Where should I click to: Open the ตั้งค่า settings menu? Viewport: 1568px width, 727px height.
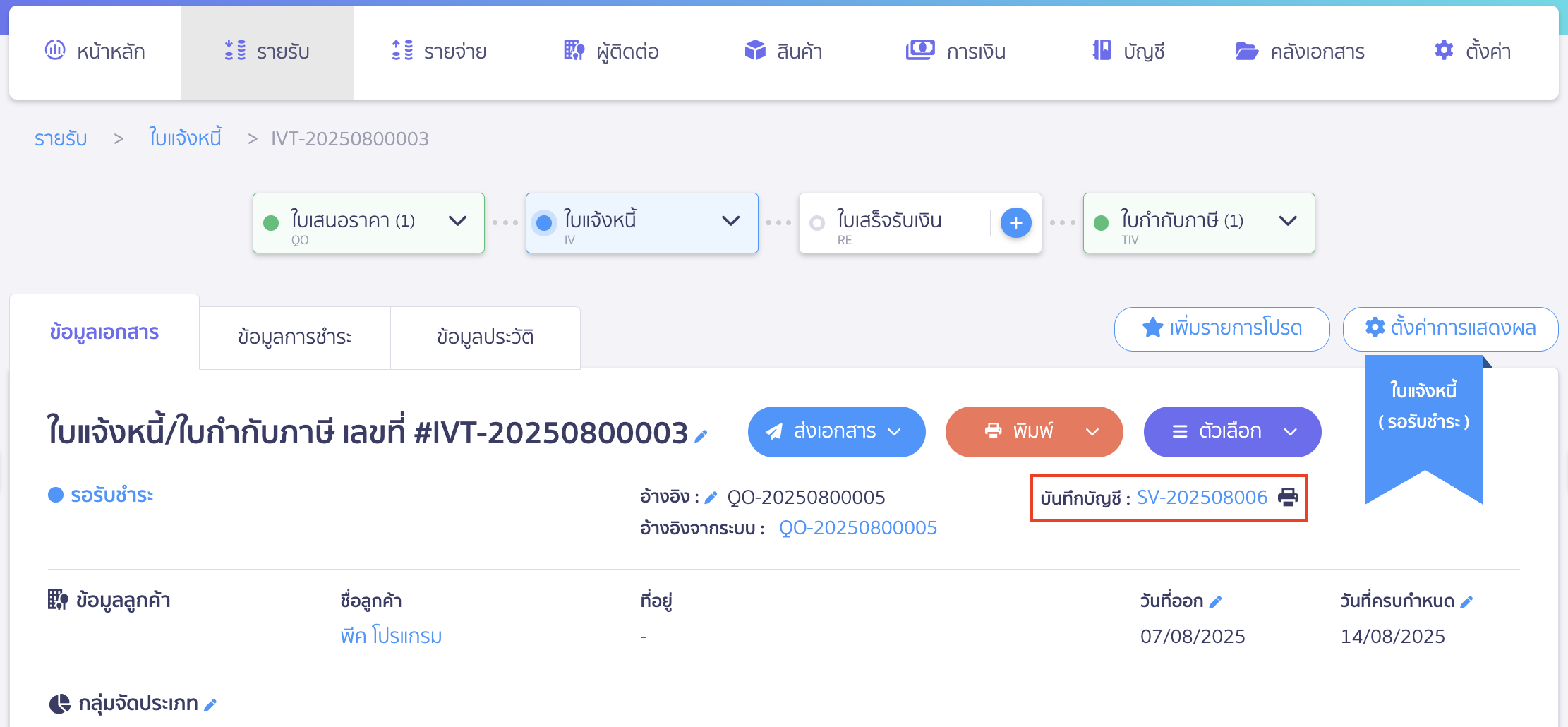pos(1473,52)
